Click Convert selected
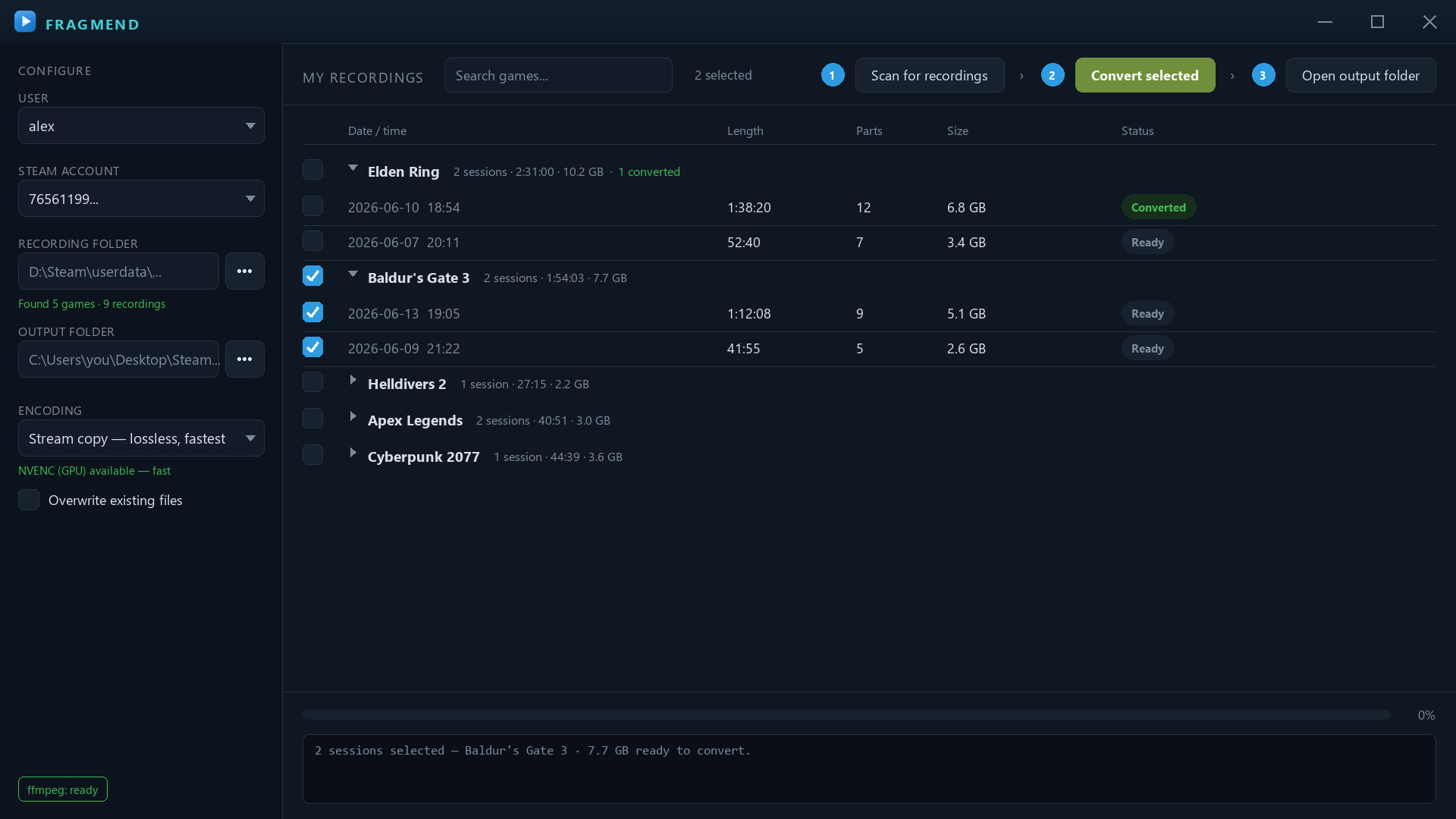 pyautogui.click(x=1145, y=75)
